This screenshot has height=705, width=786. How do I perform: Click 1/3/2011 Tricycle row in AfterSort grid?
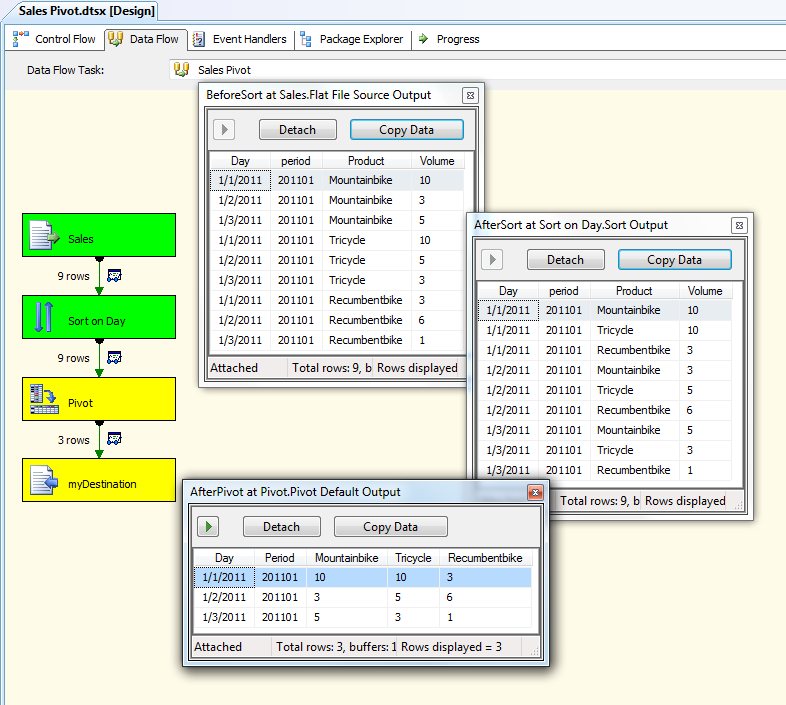point(605,450)
